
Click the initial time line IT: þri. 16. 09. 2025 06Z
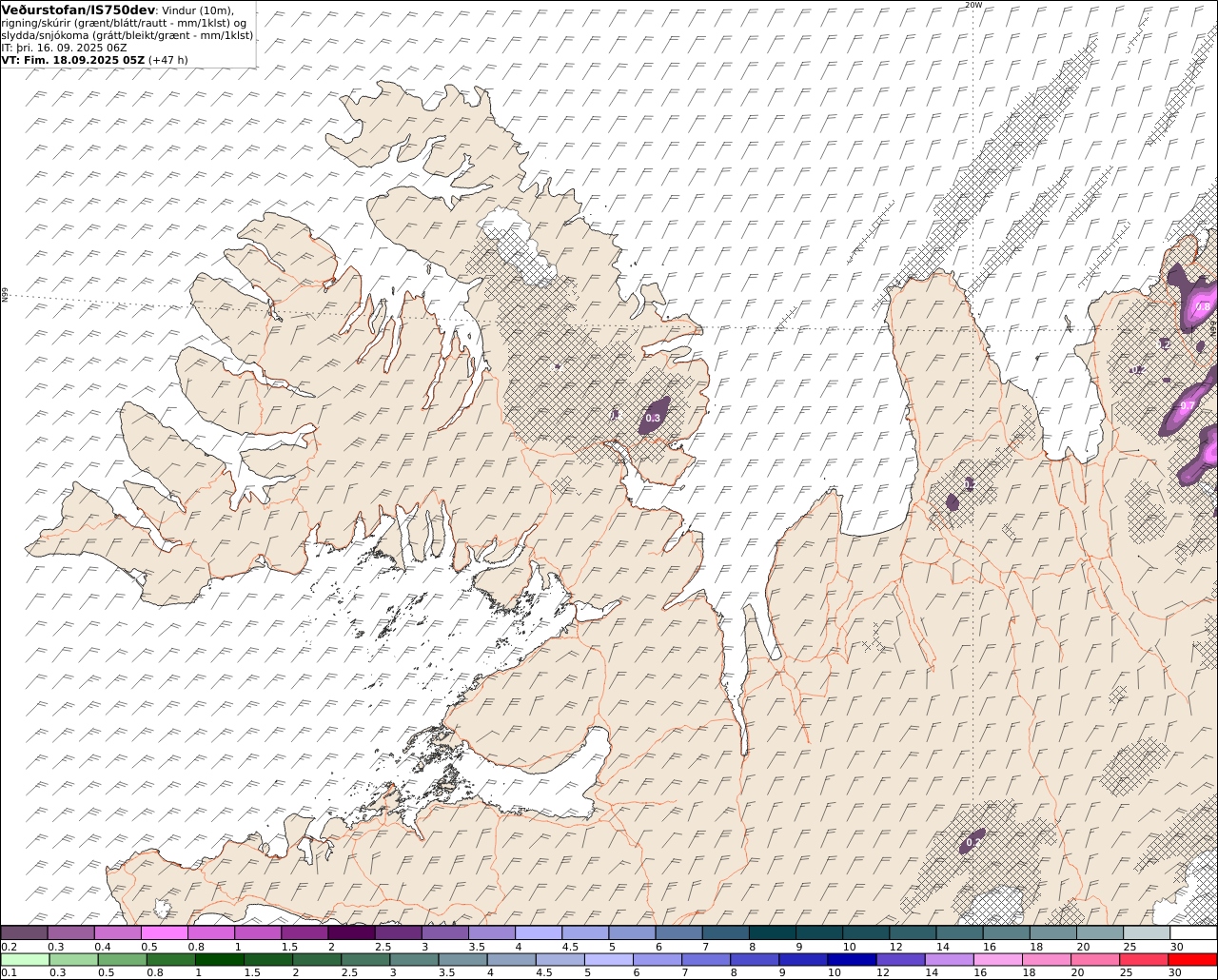click(x=64, y=47)
